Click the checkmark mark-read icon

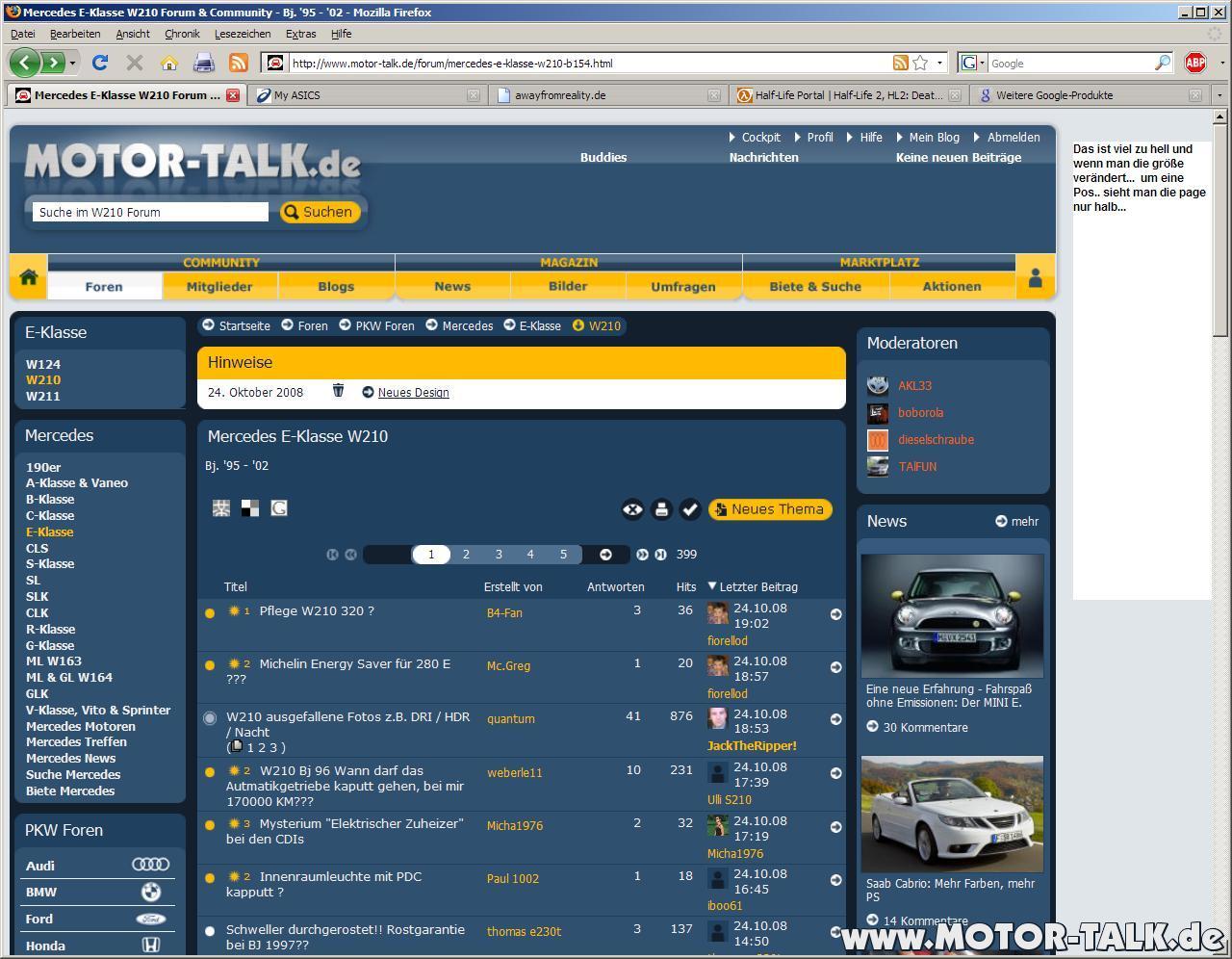690,509
